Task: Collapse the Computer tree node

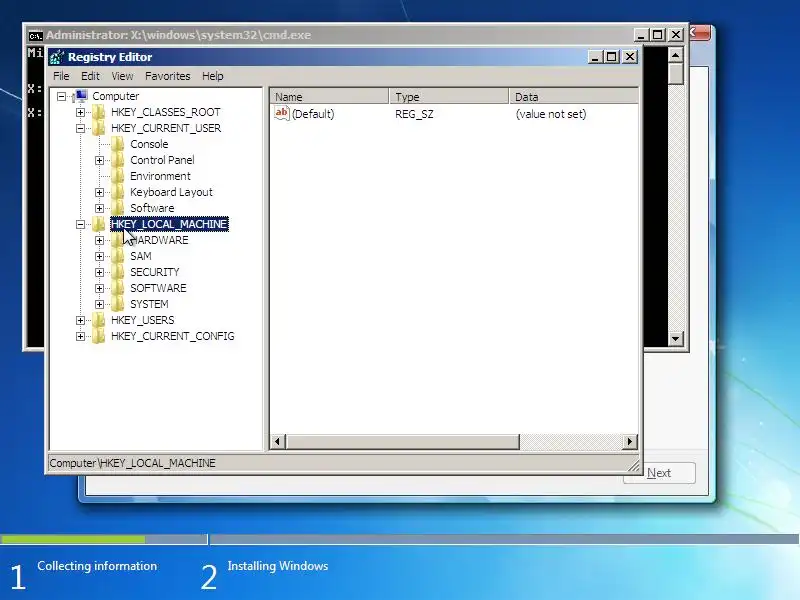Action: click(61, 96)
